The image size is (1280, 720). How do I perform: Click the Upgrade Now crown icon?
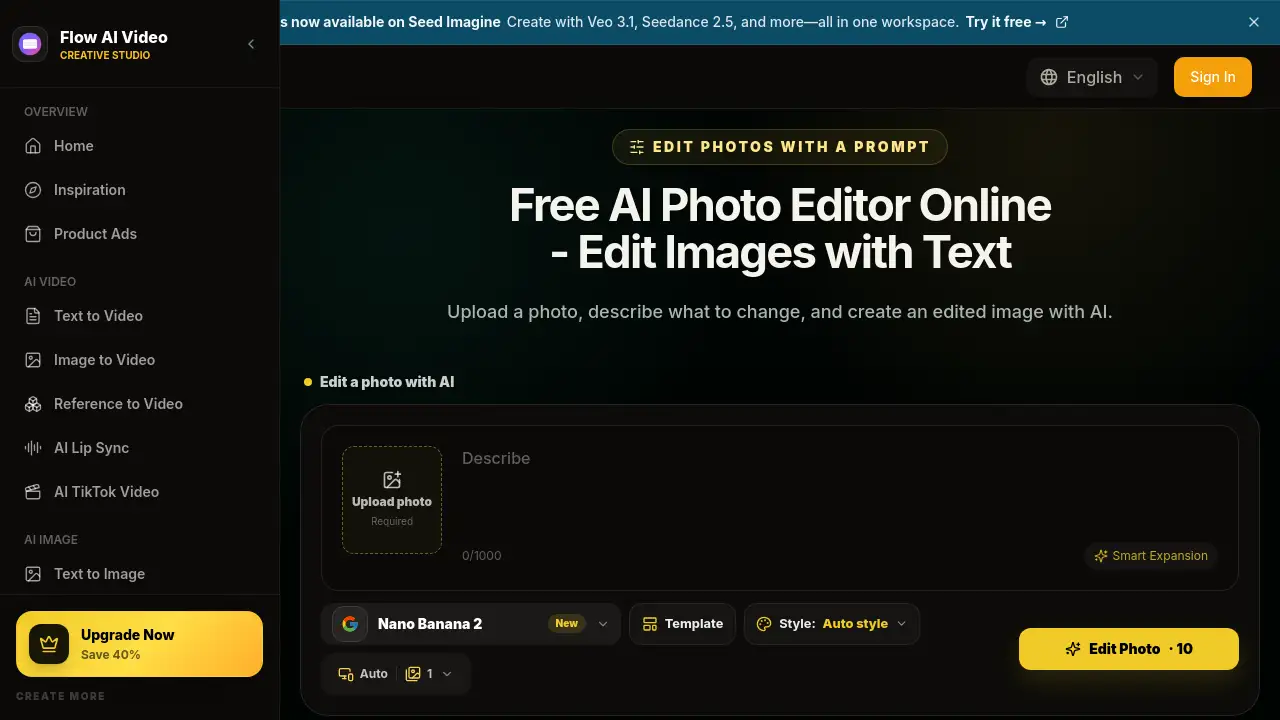click(x=48, y=644)
